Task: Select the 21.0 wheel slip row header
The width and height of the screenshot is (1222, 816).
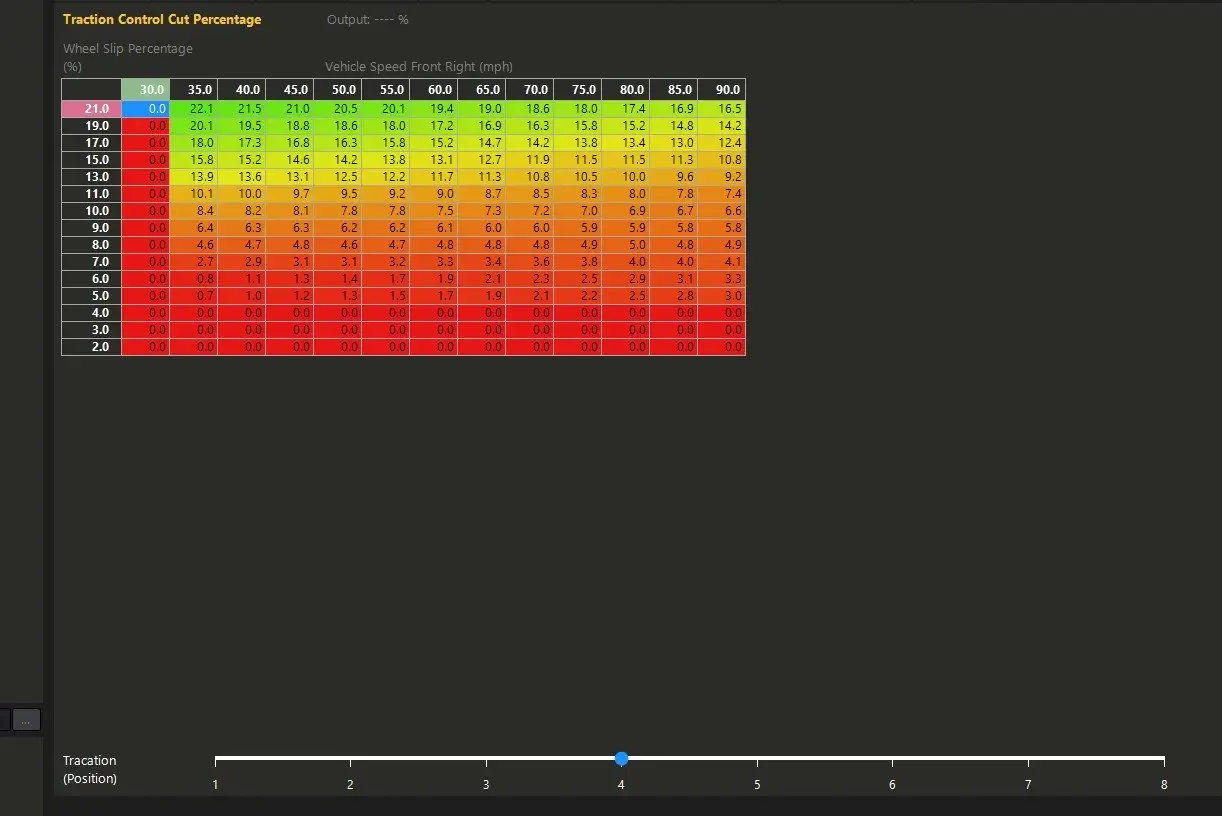Action: pyautogui.click(x=92, y=108)
